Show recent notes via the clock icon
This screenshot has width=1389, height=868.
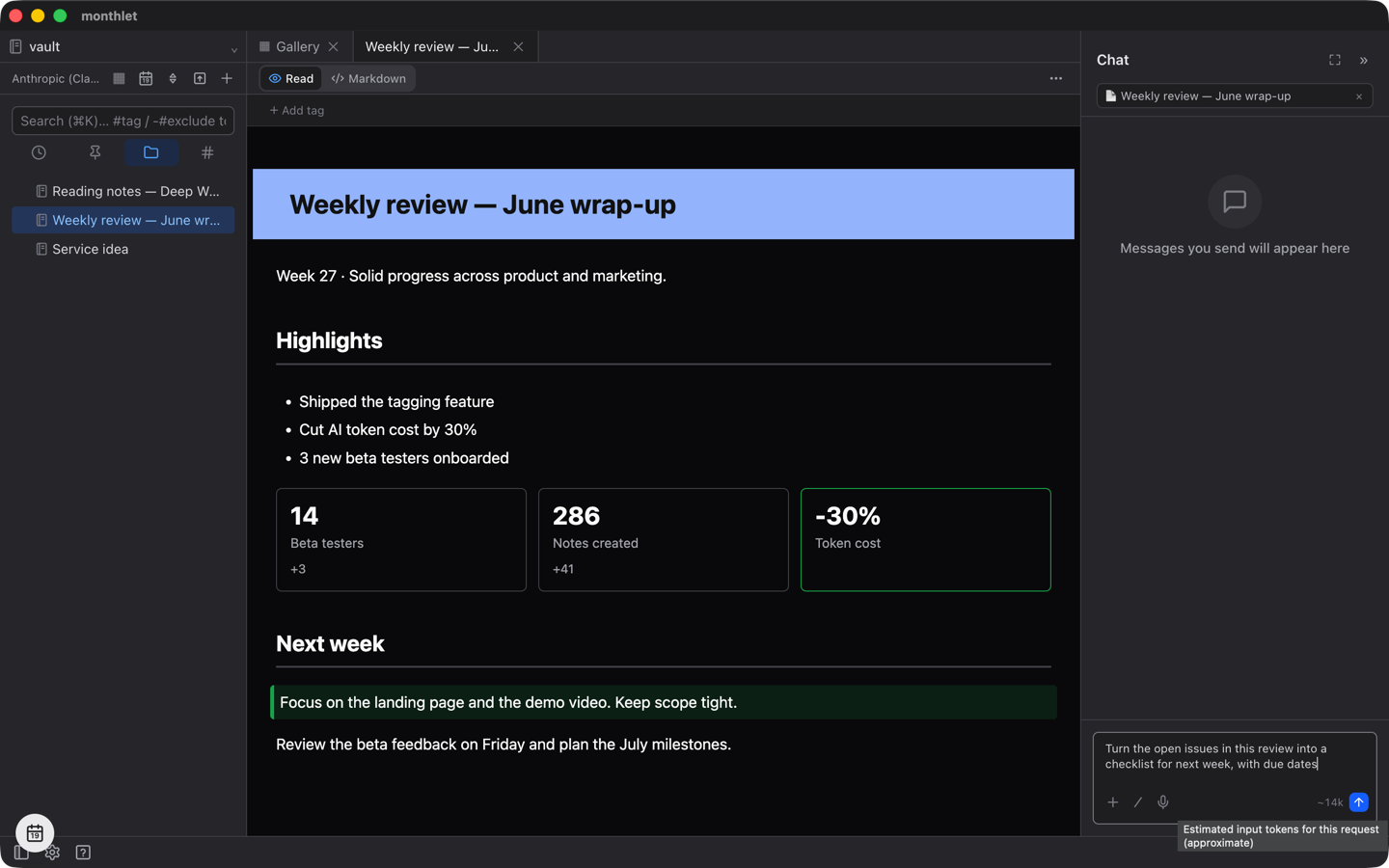point(39,152)
